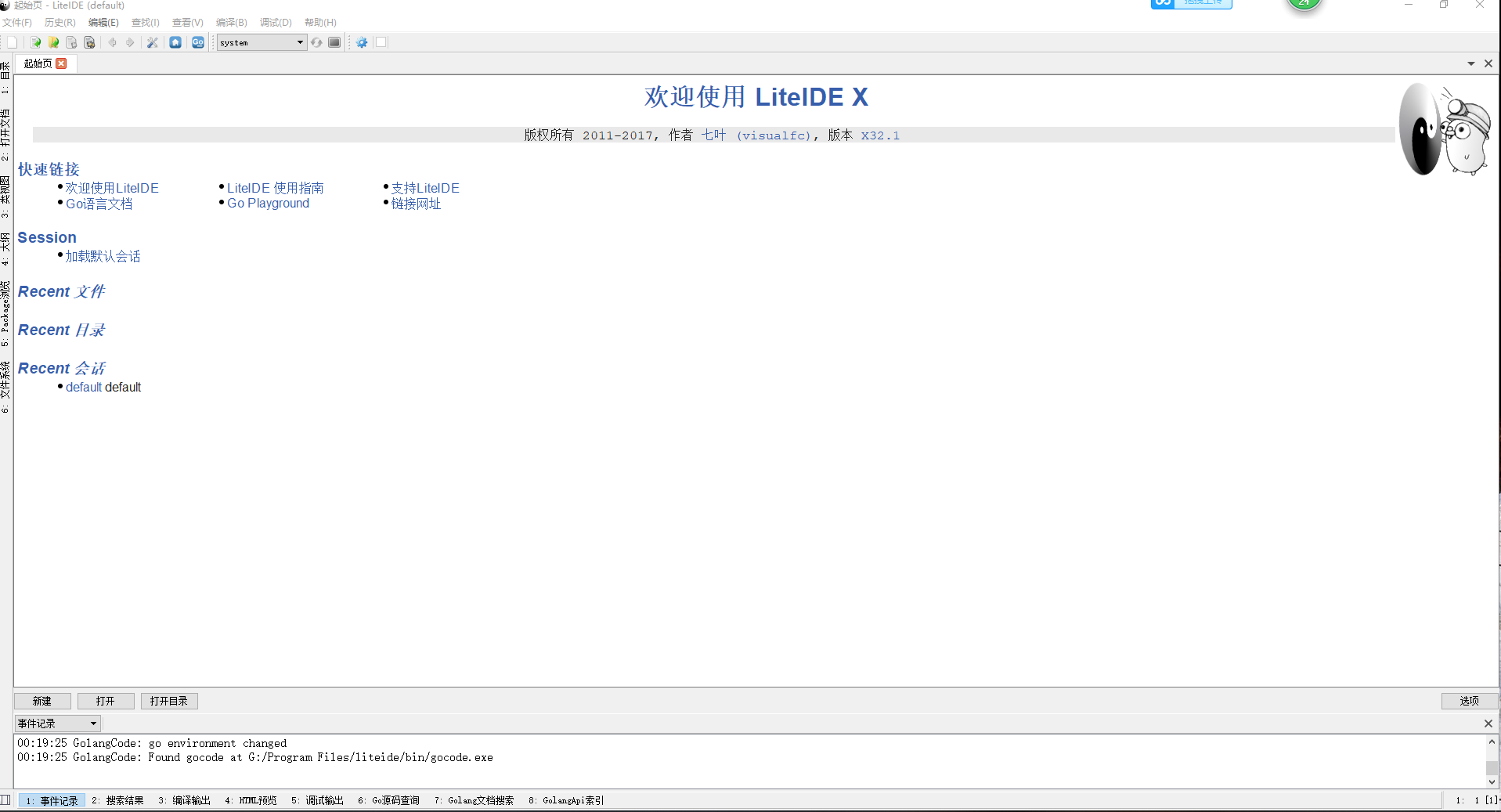The width and height of the screenshot is (1501, 812).
Task: Switch to 1: 事件记录 bottom tab
Action: point(52,800)
